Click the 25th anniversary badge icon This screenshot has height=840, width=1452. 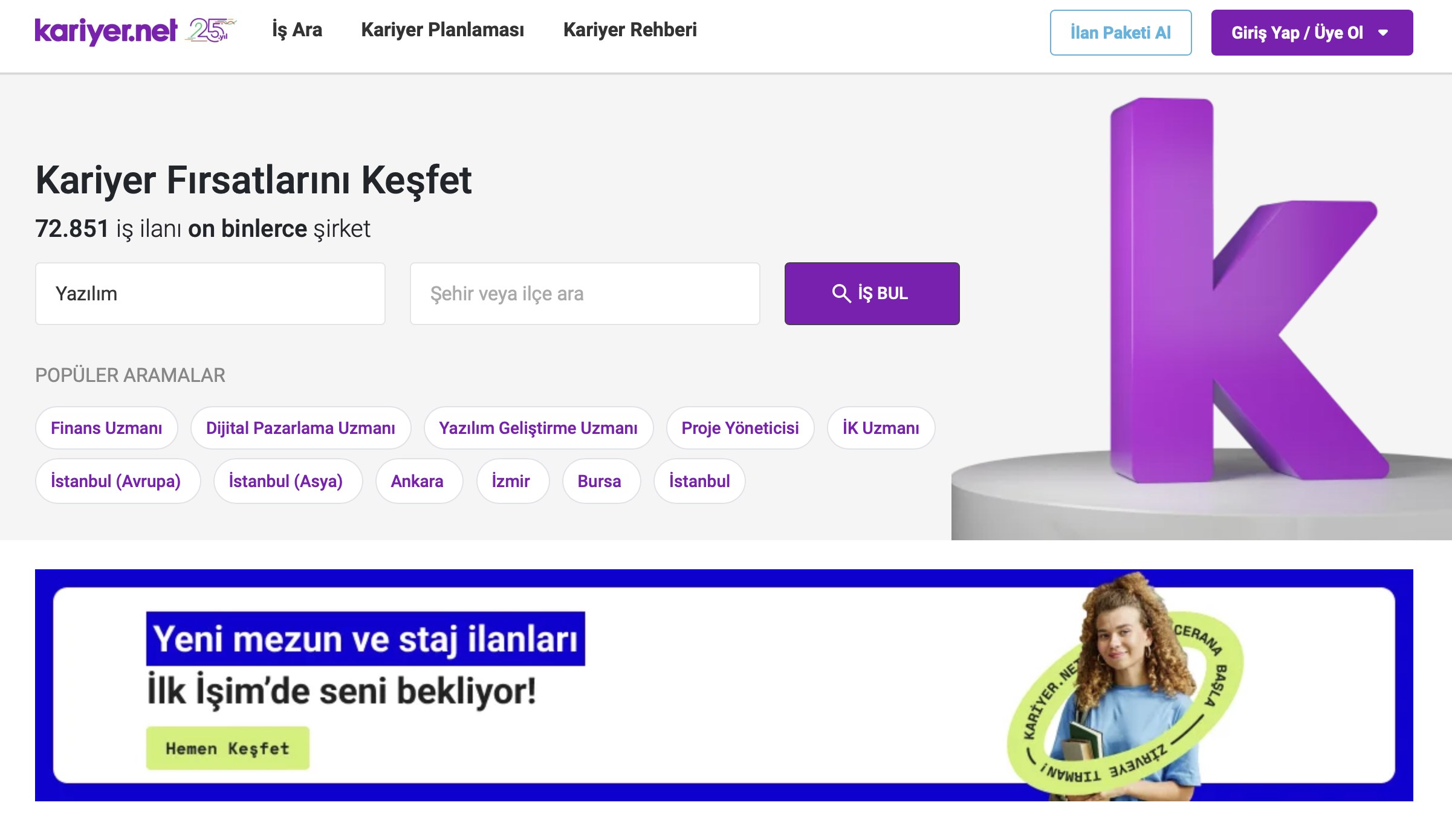point(210,30)
